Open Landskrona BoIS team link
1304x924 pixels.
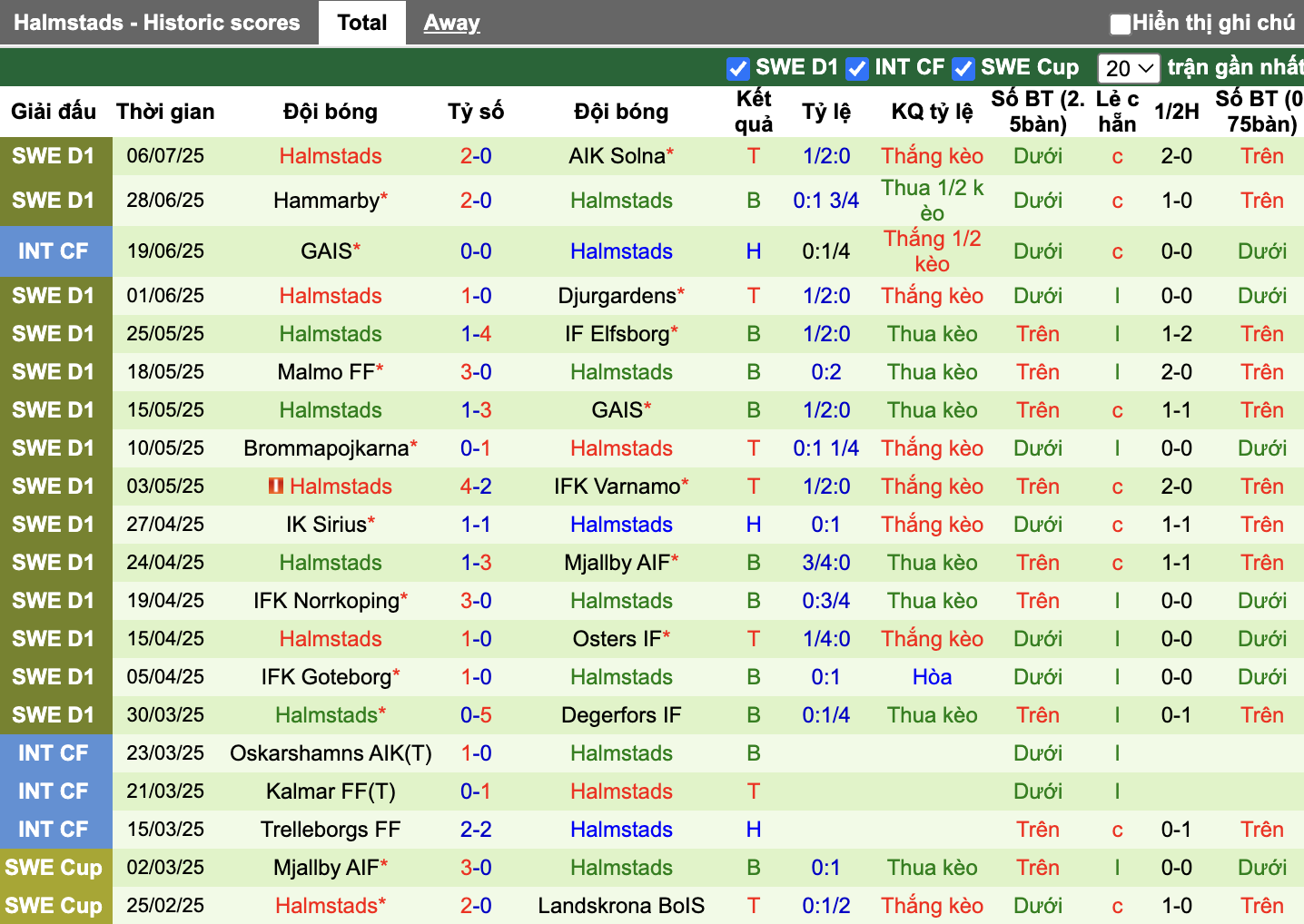621,906
